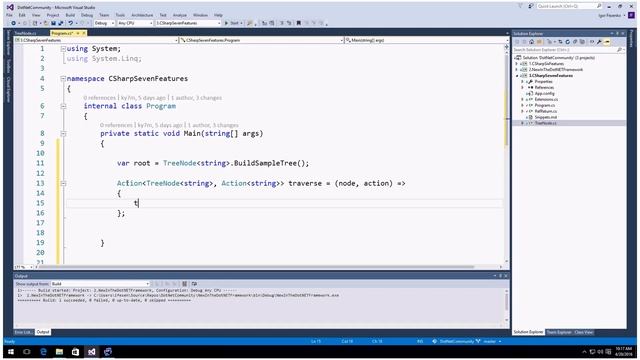This screenshot has width=640, height=360.
Task: Click Collapse All icon in Solution Explorer
Action: click(x=575, y=42)
